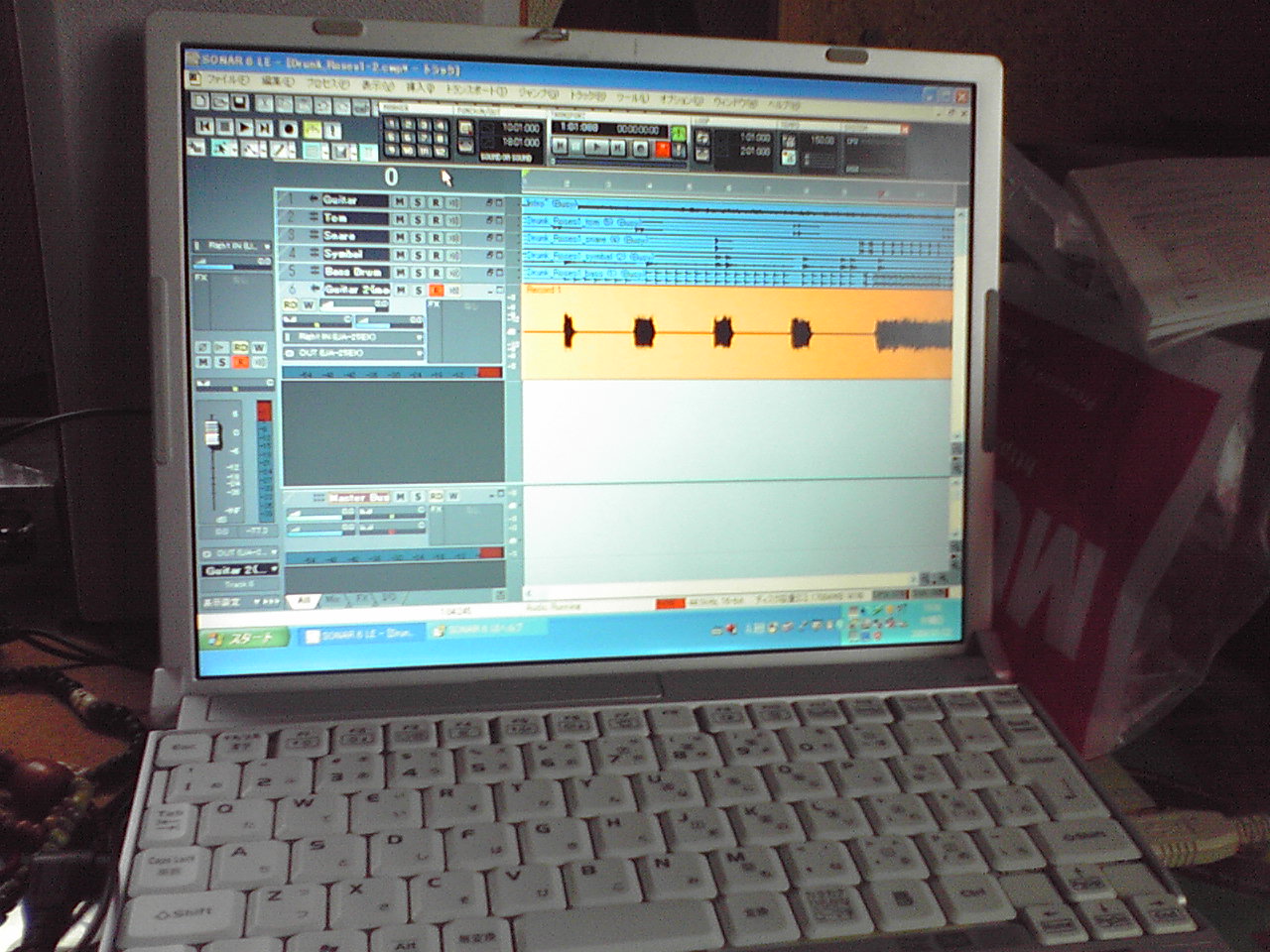
Task: Click Record in the small transport toolbar
Action: [x=289, y=129]
